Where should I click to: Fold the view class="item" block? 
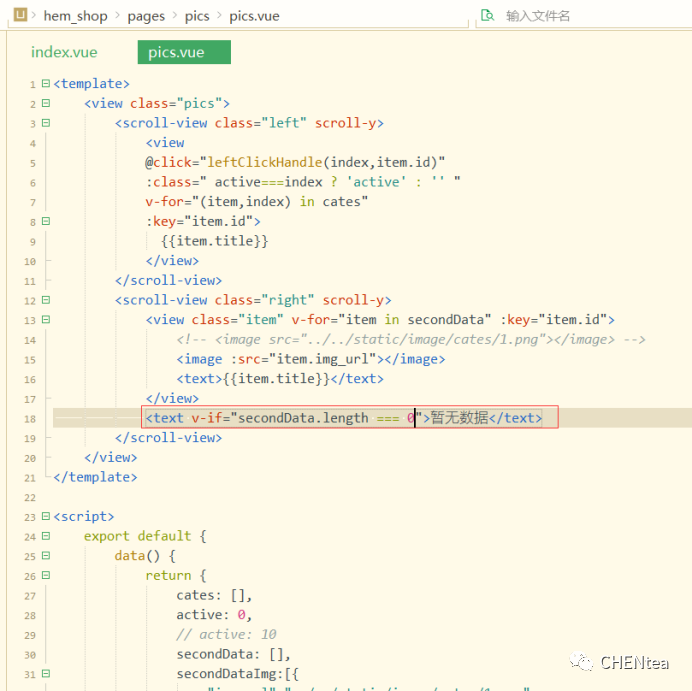tap(45, 320)
